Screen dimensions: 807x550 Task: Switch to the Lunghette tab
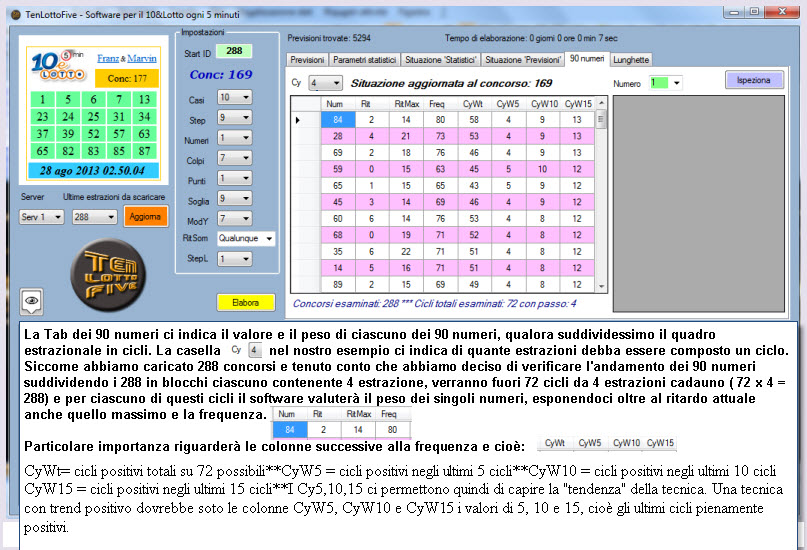631,60
